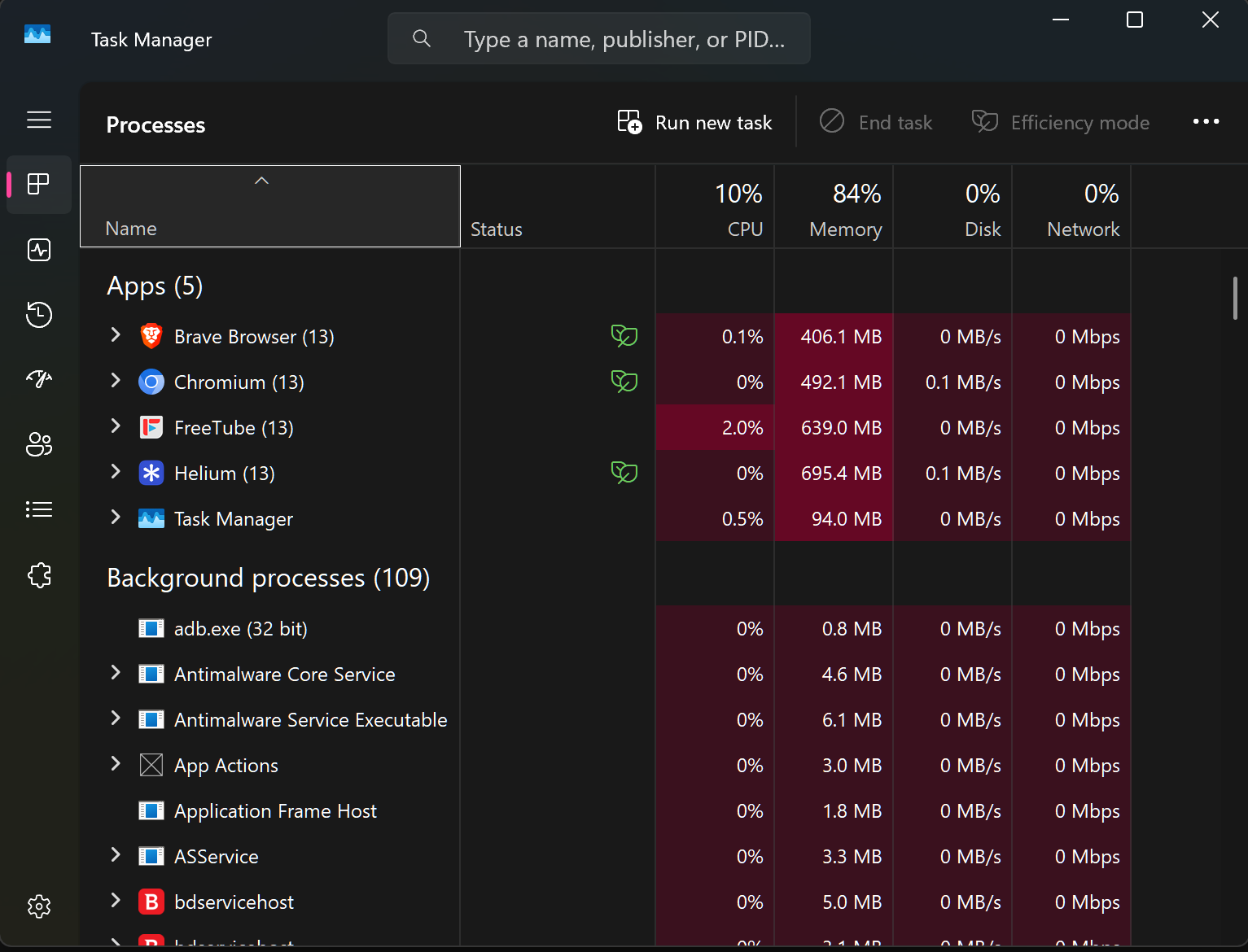Screen dimensions: 1248x952
Task: Click the Background processes (109) header
Action: pos(269,578)
